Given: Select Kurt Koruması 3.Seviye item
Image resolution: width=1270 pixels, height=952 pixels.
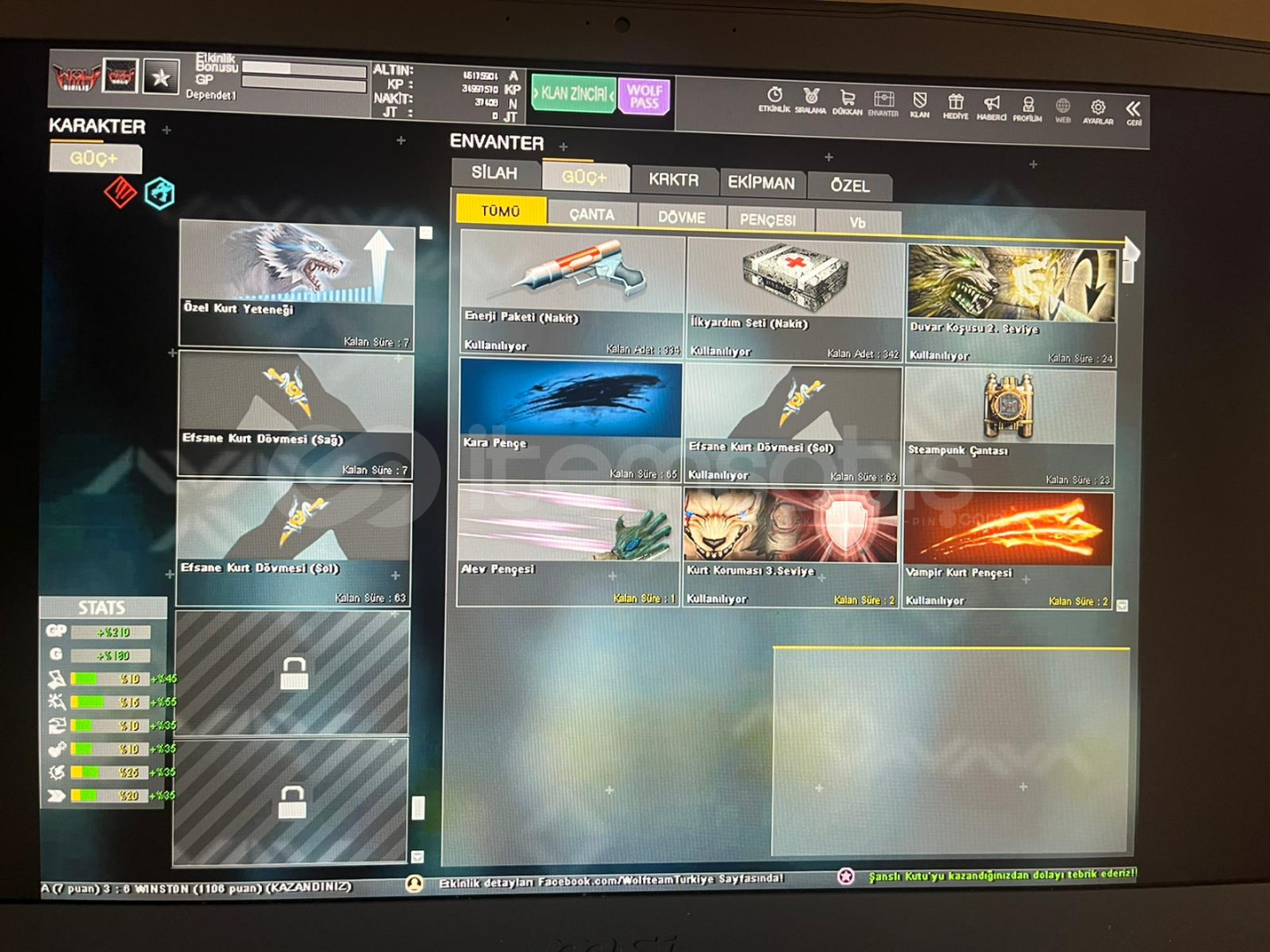Looking at the screenshot, I should (x=792, y=548).
